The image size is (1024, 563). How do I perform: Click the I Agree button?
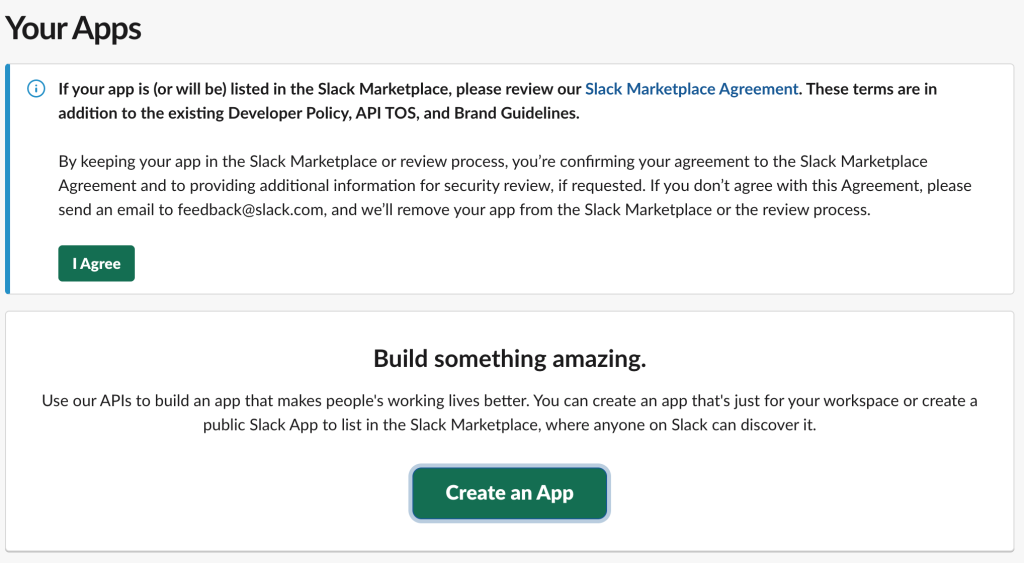pos(97,263)
